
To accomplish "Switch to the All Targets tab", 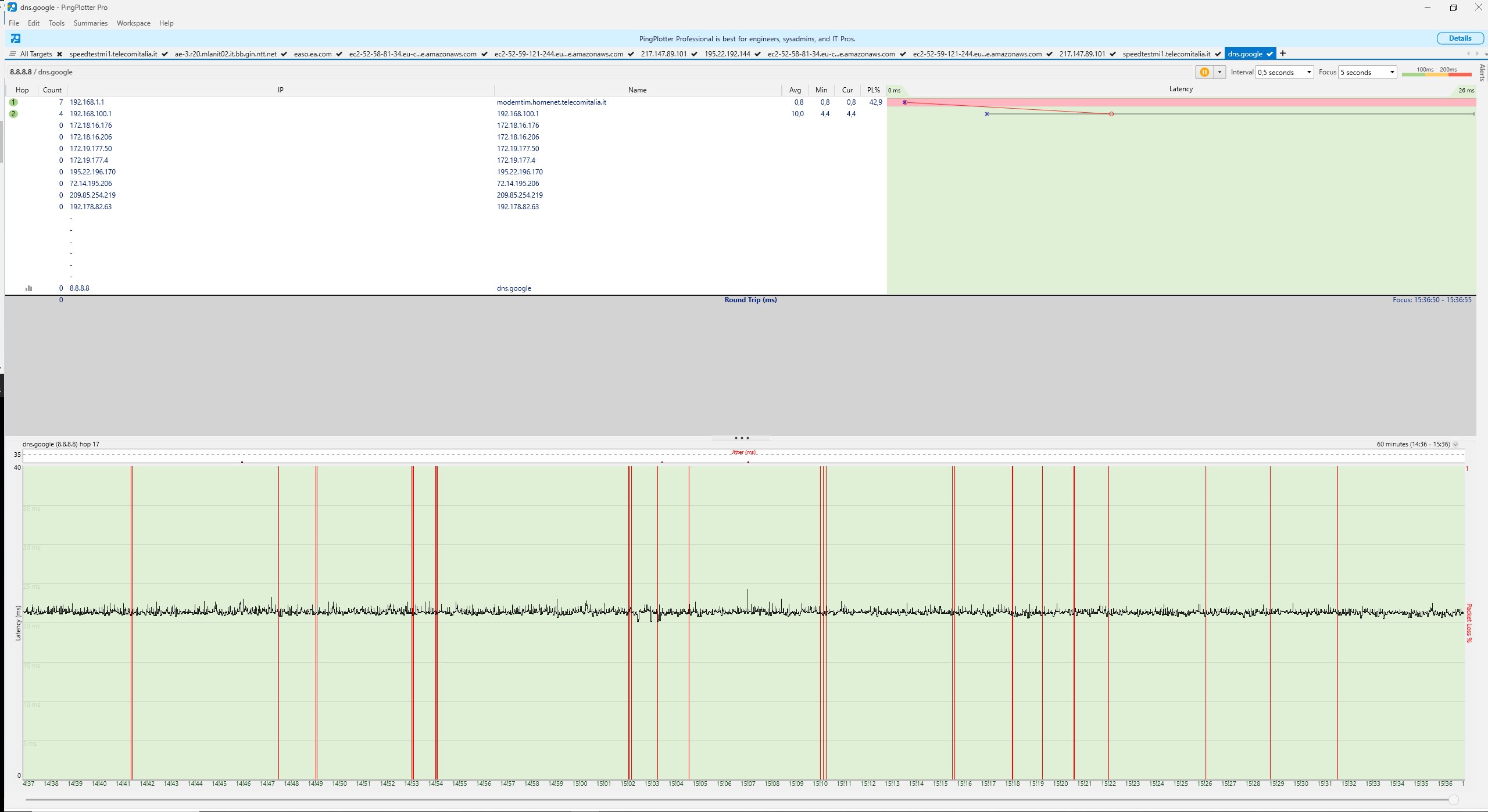I will click(36, 54).
